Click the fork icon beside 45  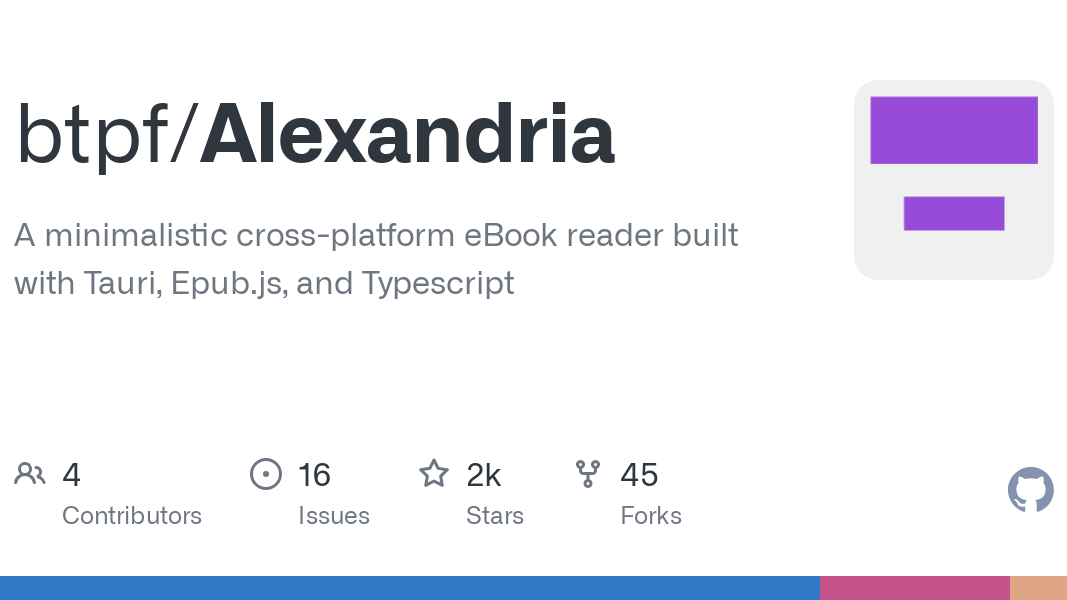pyautogui.click(x=588, y=474)
